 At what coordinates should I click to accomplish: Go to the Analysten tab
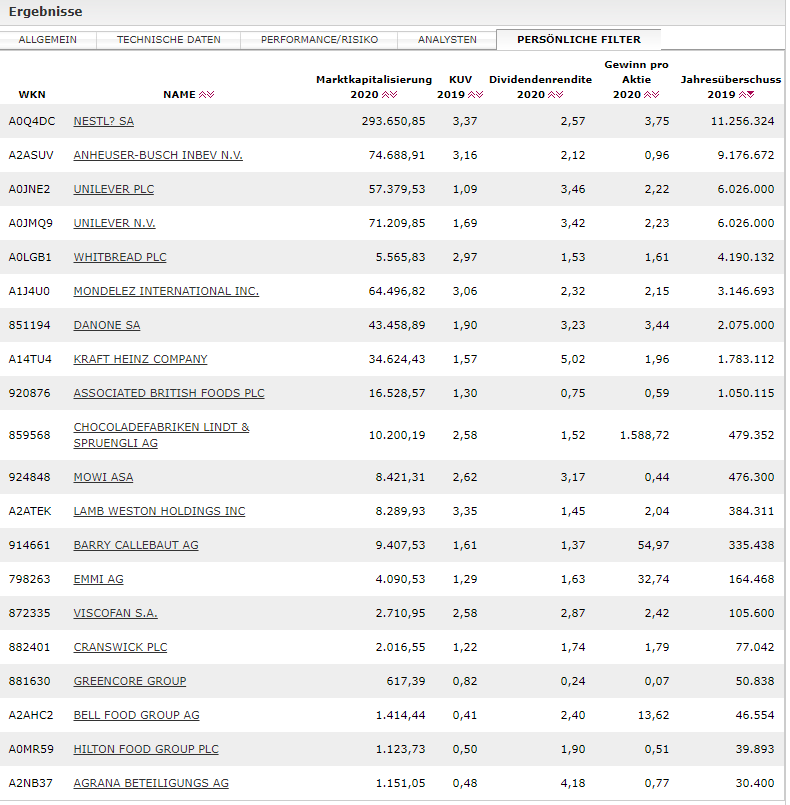pyautogui.click(x=447, y=40)
